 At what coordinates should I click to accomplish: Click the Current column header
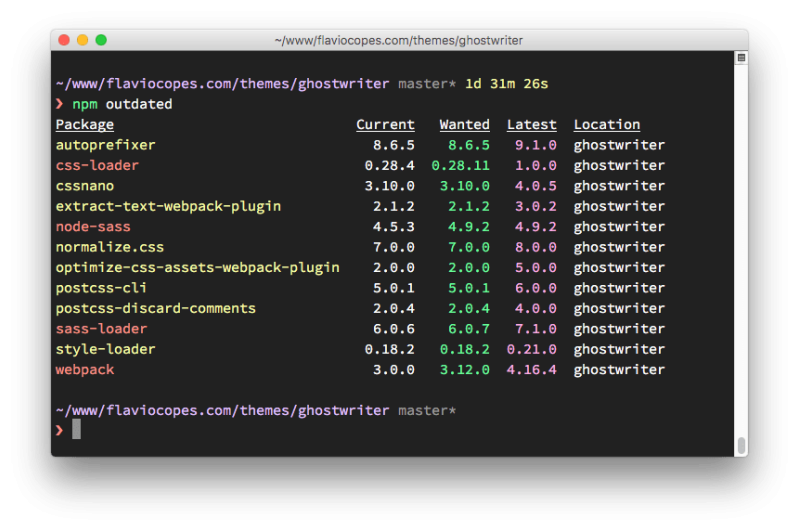point(385,124)
